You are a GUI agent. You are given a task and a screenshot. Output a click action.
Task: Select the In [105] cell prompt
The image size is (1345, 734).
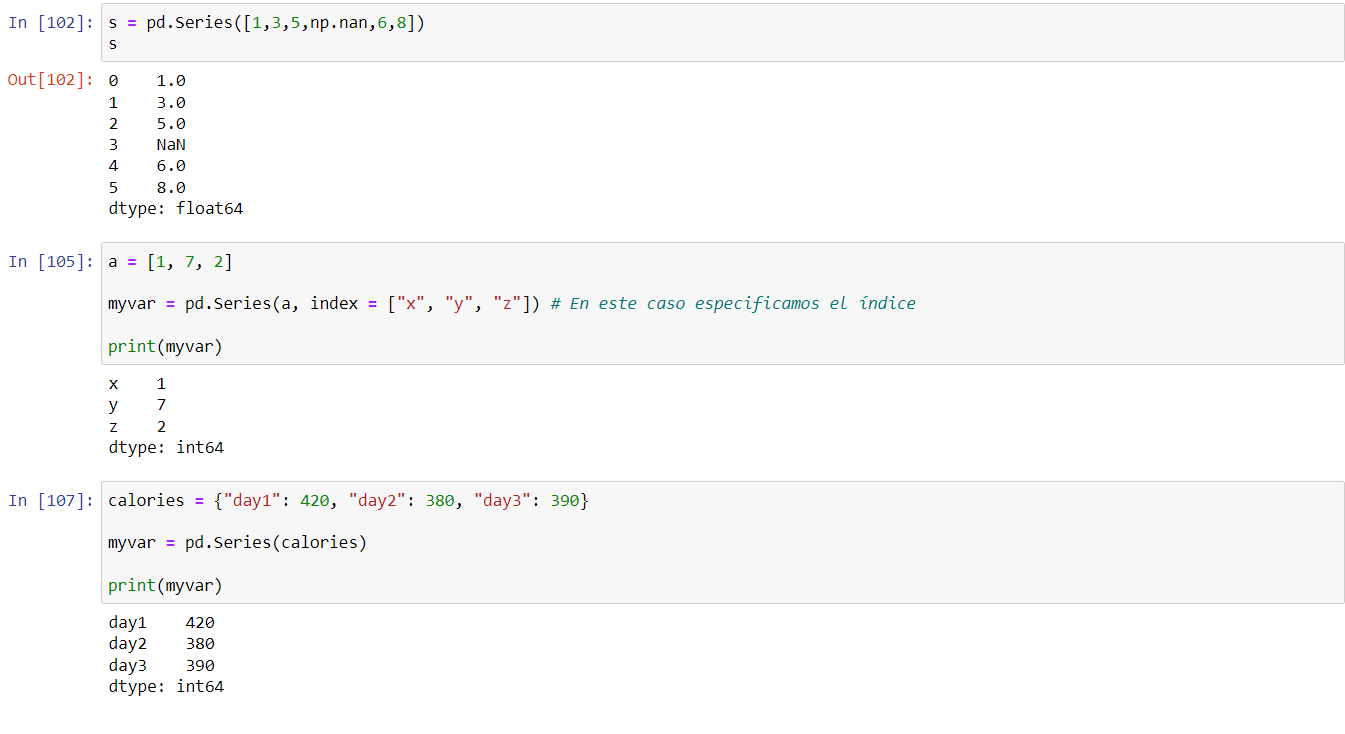[x=50, y=261]
